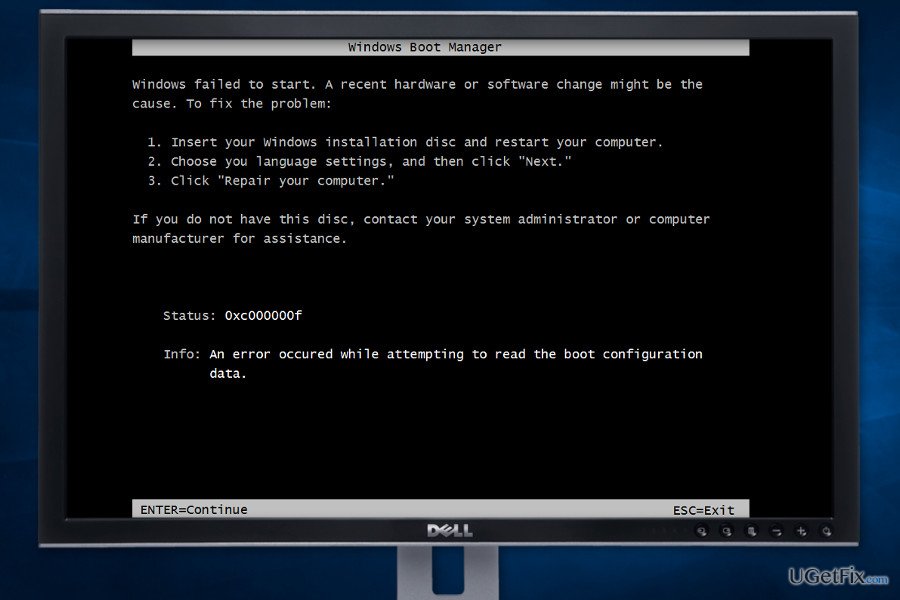Click the monitor's power button
Image resolution: width=900 pixels, height=600 pixels.
click(x=827, y=532)
